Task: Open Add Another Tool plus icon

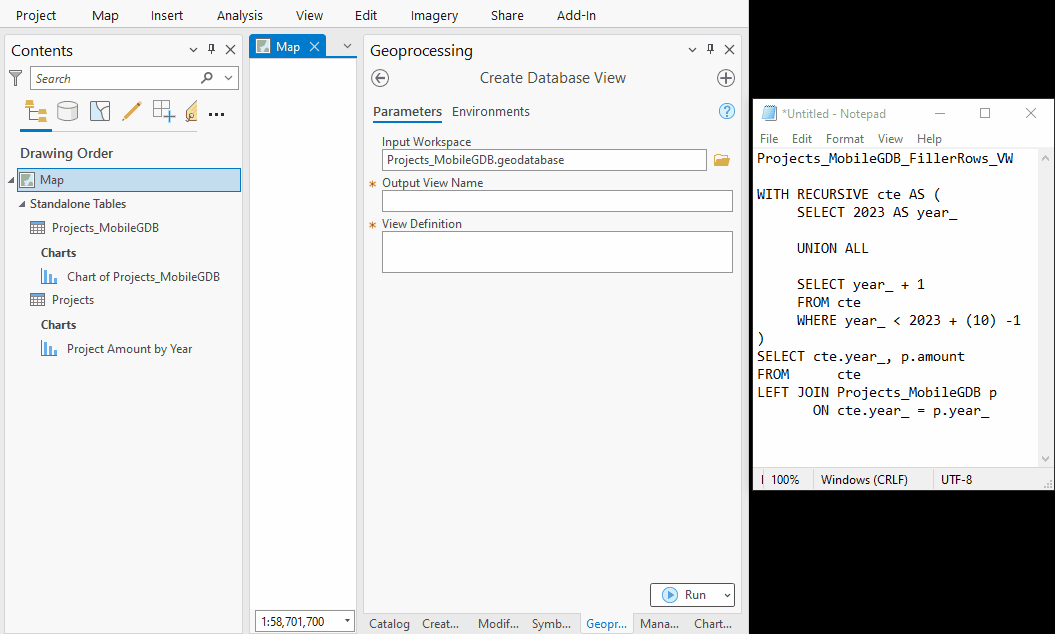Action: click(726, 77)
